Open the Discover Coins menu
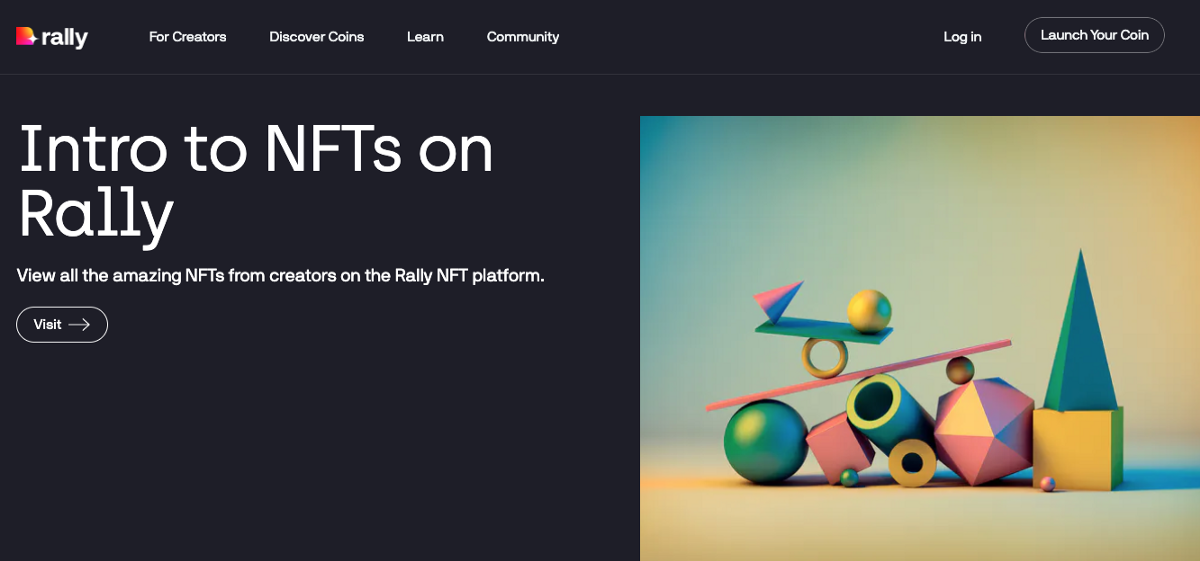The image size is (1200, 561). click(x=317, y=37)
